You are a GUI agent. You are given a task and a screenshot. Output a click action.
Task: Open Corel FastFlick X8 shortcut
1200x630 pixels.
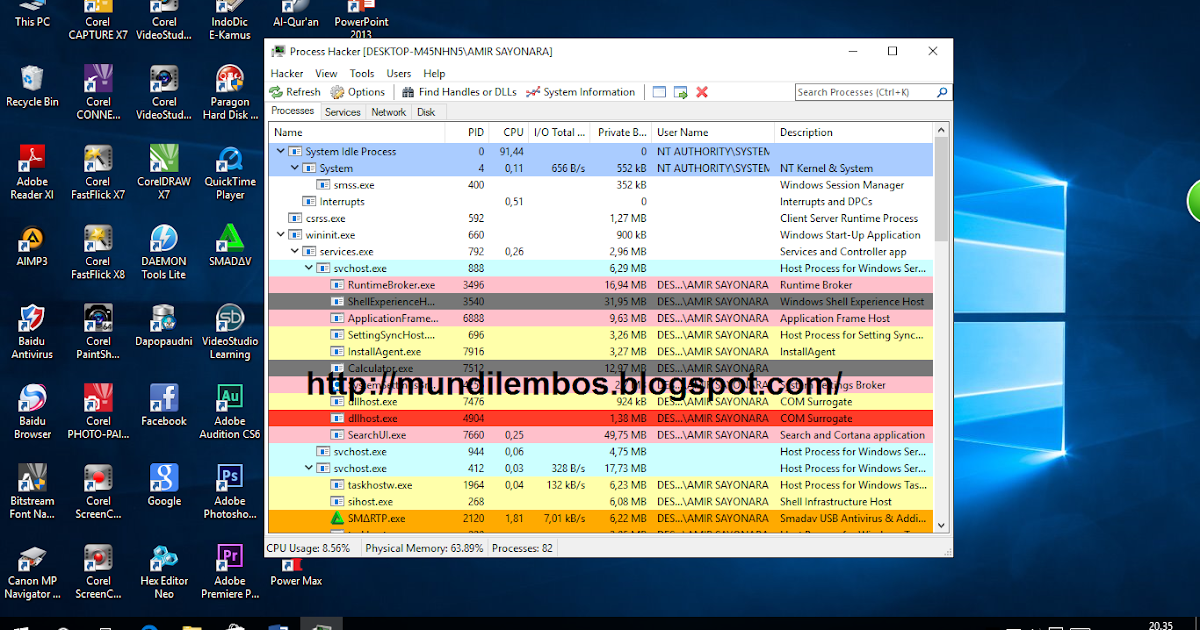click(98, 252)
